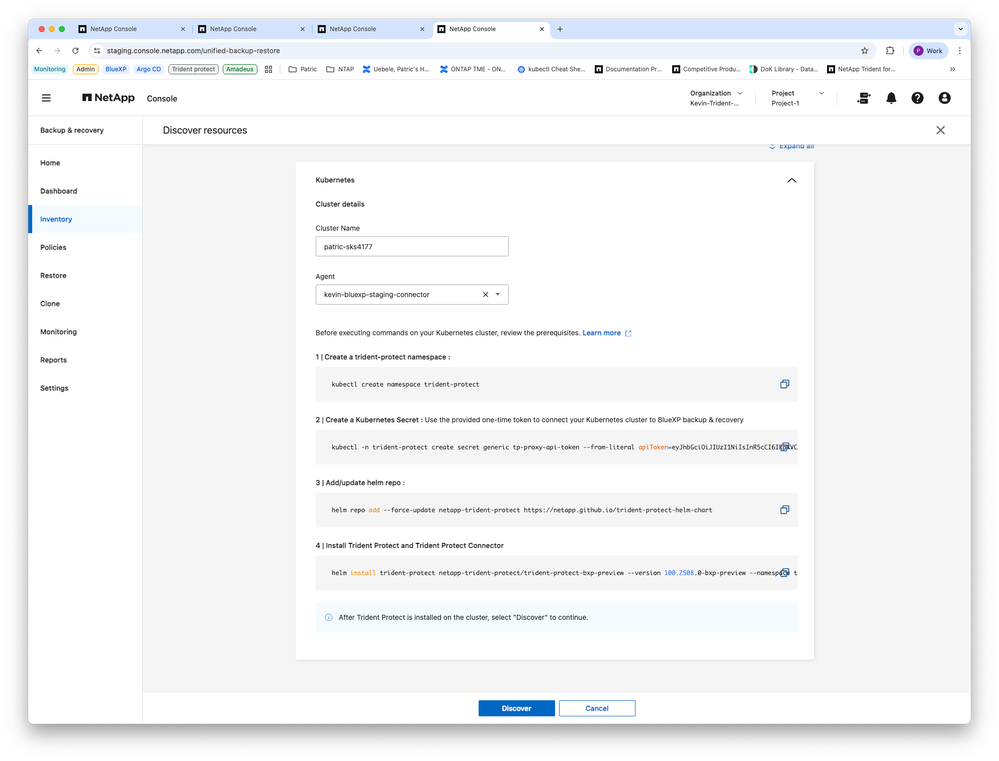Open the agents/connector icon in header

tap(863, 98)
